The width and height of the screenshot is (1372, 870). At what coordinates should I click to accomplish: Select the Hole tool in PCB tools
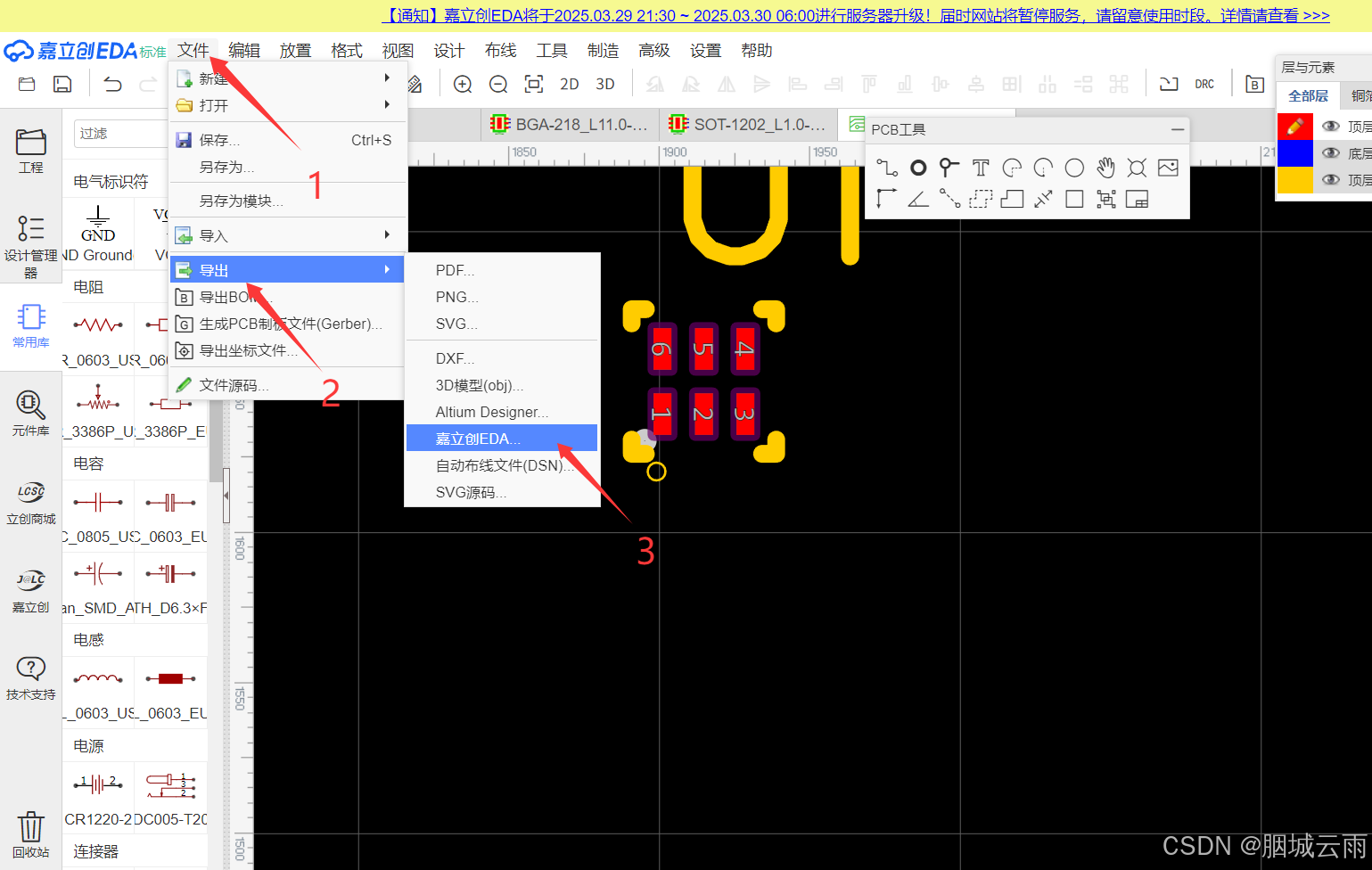1137,167
